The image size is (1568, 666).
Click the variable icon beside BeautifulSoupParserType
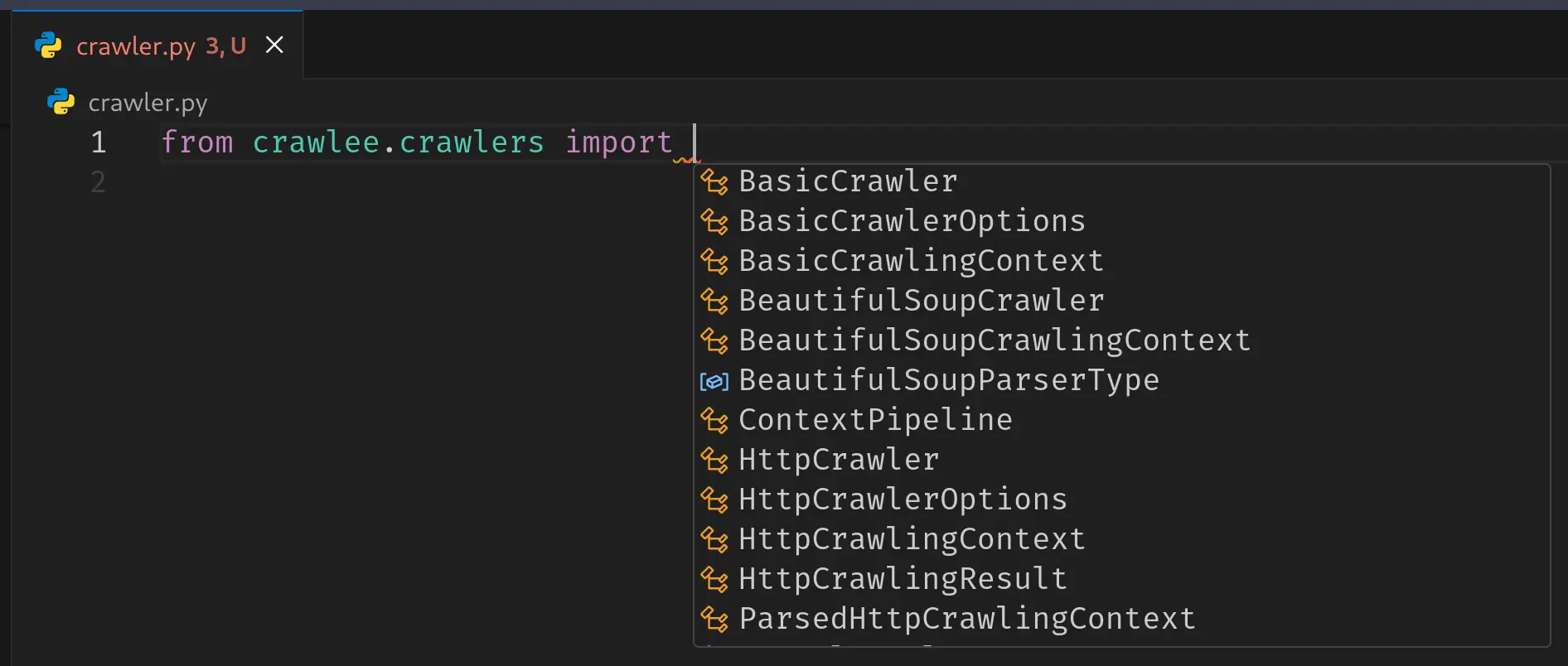pyautogui.click(x=714, y=381)
